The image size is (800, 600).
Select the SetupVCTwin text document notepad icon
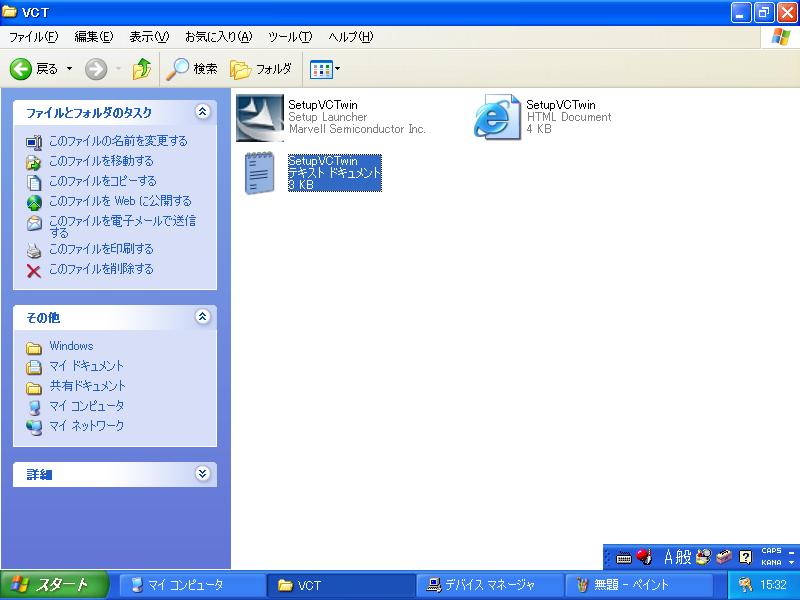coord(260,173)
